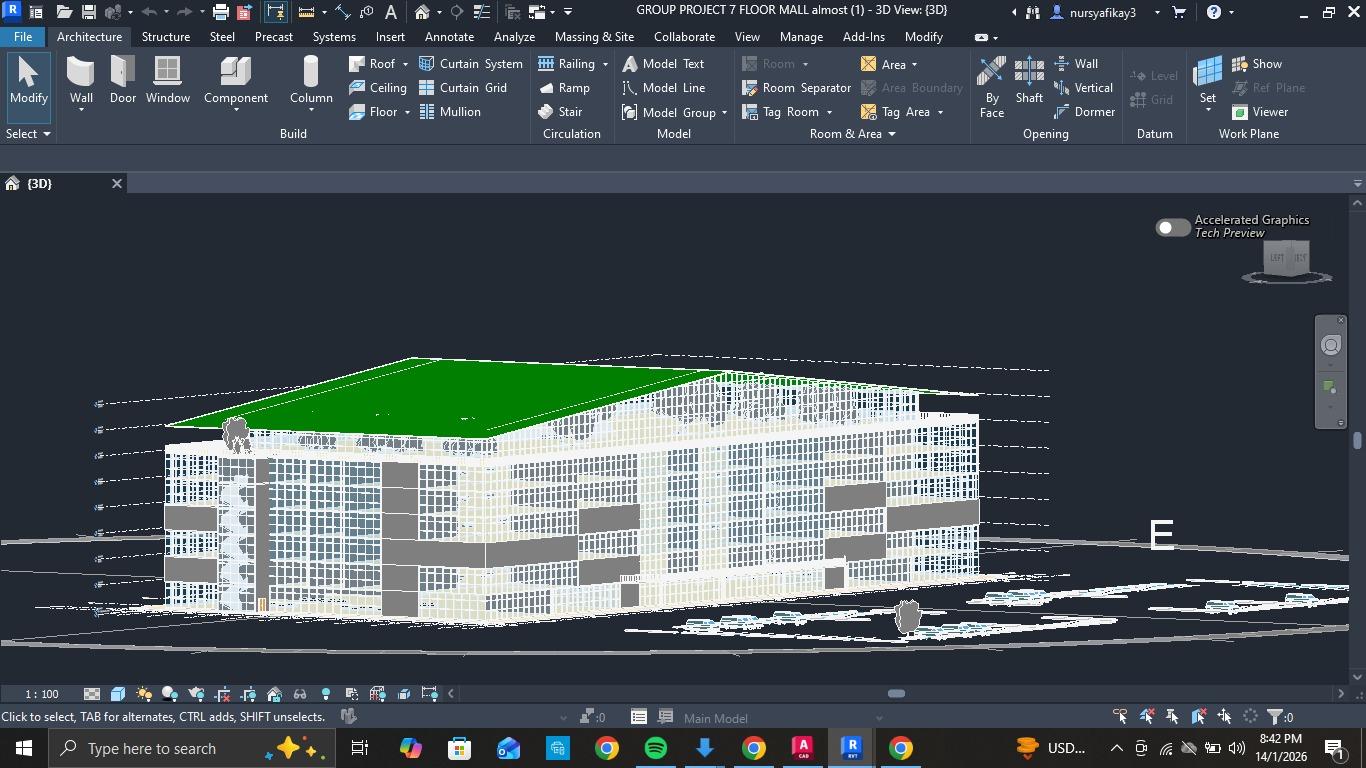
Task: Click the Stair tool
Action: (x=560, y=112)
